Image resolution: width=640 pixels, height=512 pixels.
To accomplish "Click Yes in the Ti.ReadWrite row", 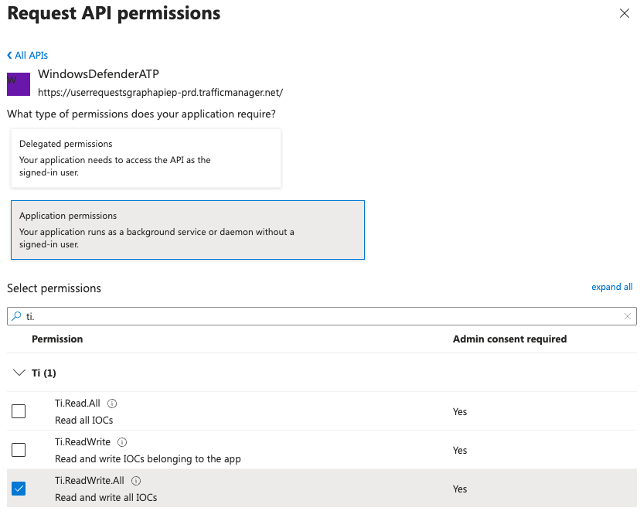I will coord(460,450).
